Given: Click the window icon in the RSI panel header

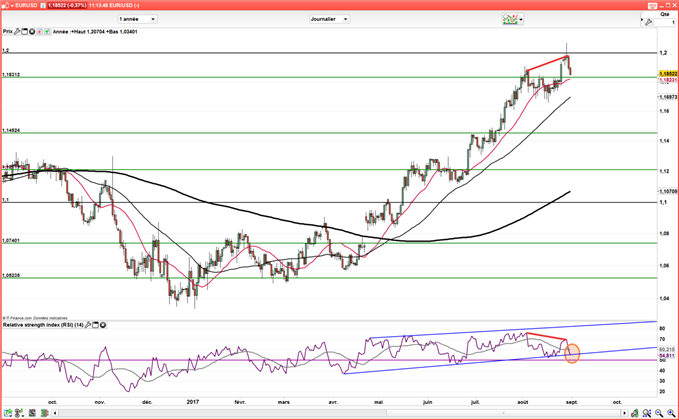Looking at the screenshot, I should click(x=95, y=325).
